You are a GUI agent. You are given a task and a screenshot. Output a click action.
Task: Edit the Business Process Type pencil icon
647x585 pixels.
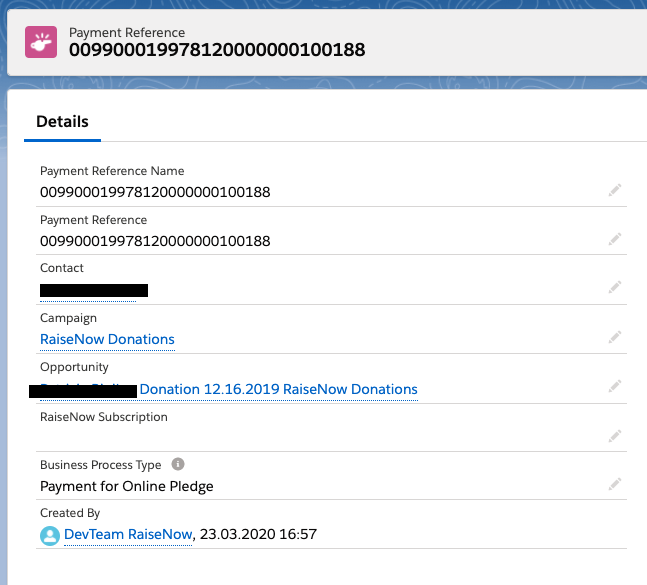(615, 484)
